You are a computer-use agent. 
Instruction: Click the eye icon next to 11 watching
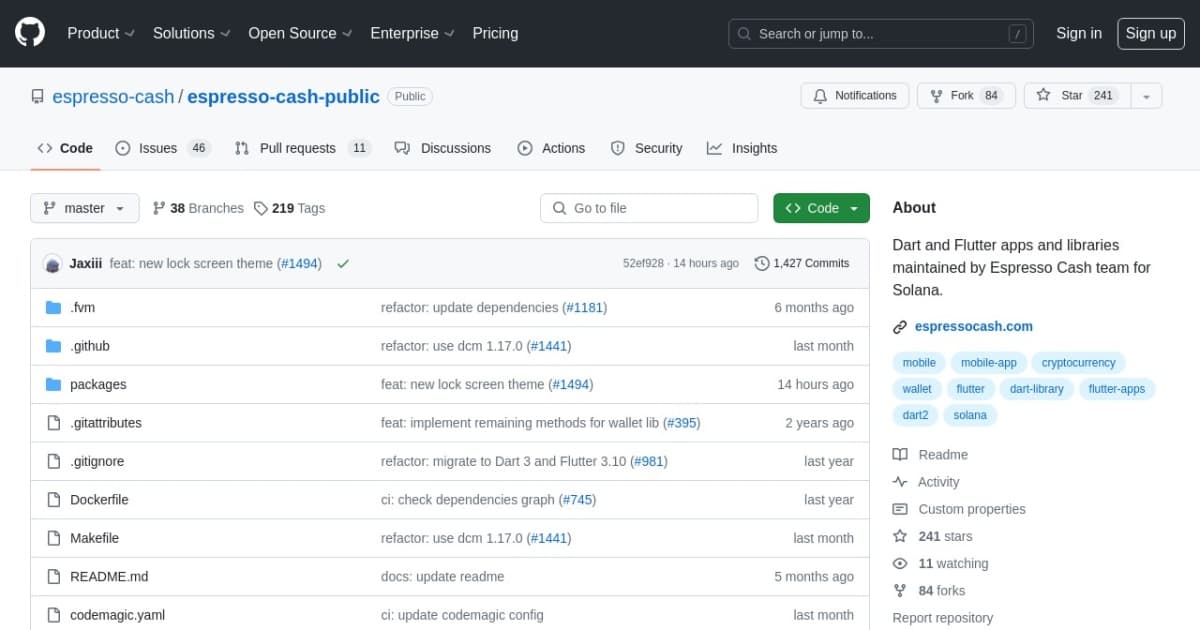900,563
